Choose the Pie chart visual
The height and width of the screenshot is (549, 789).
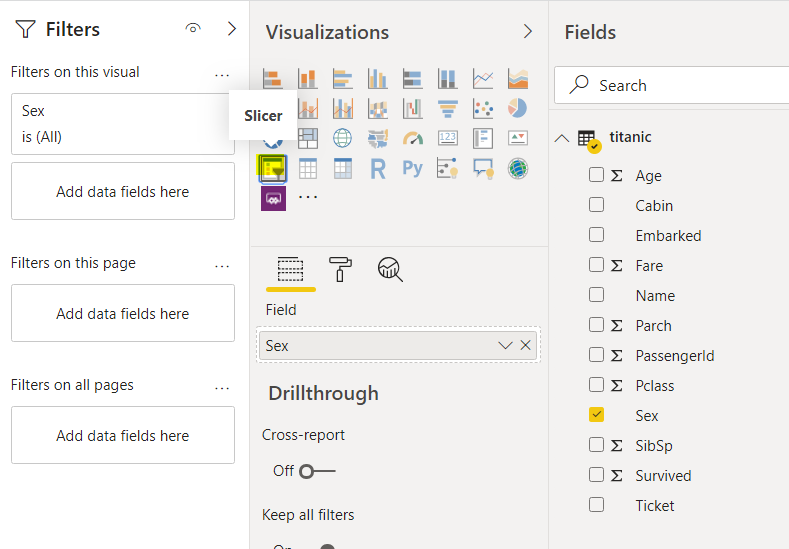(517, 107)
